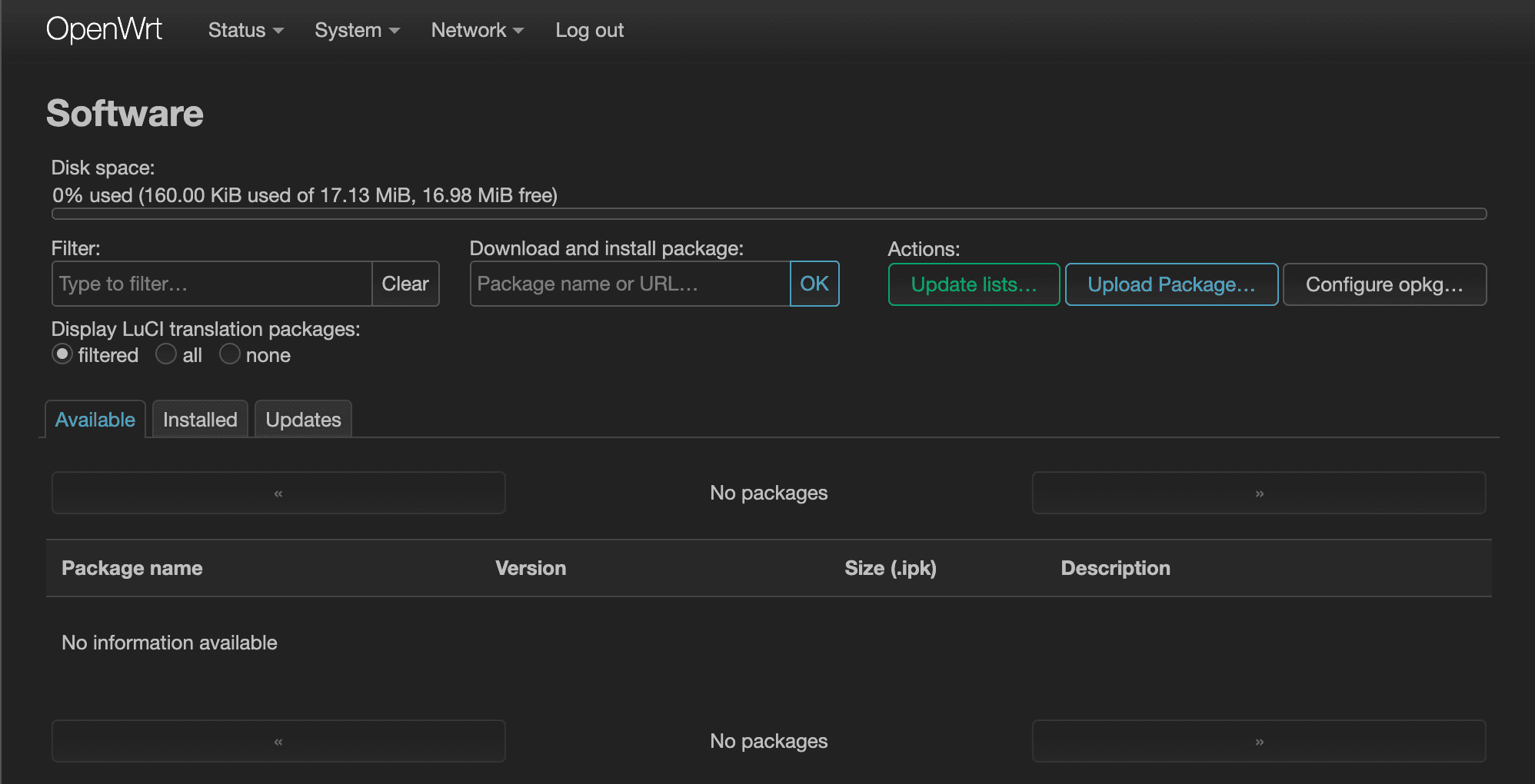Click OK to install the package
The image size is (1535, 784).
814,284
